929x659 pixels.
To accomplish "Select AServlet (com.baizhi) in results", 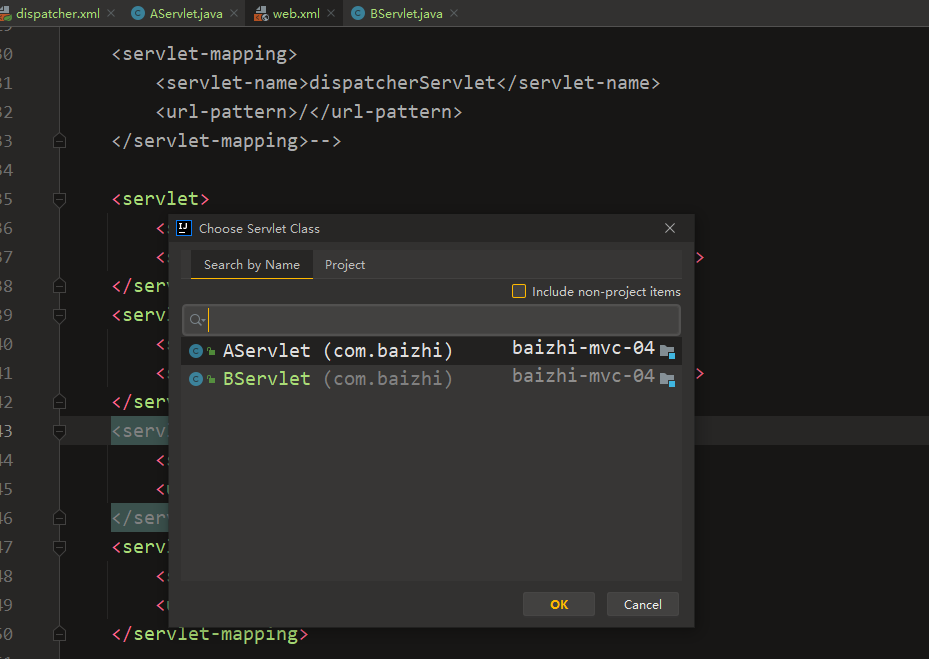I will click(x=431, y=350).
